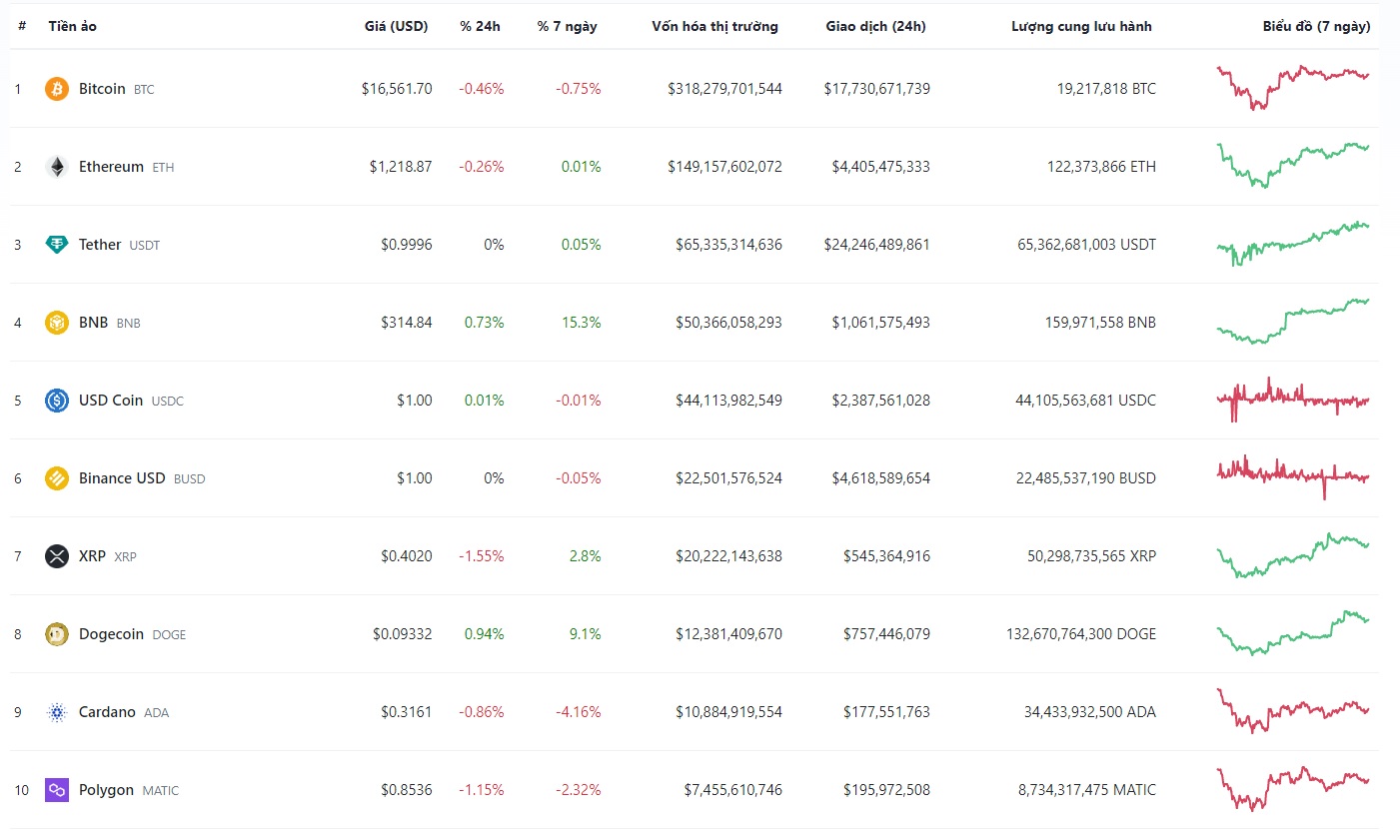Screen dimensions: 1400x840
Task: Open the Bitcoin coin page link
Action: coord(102,89)
